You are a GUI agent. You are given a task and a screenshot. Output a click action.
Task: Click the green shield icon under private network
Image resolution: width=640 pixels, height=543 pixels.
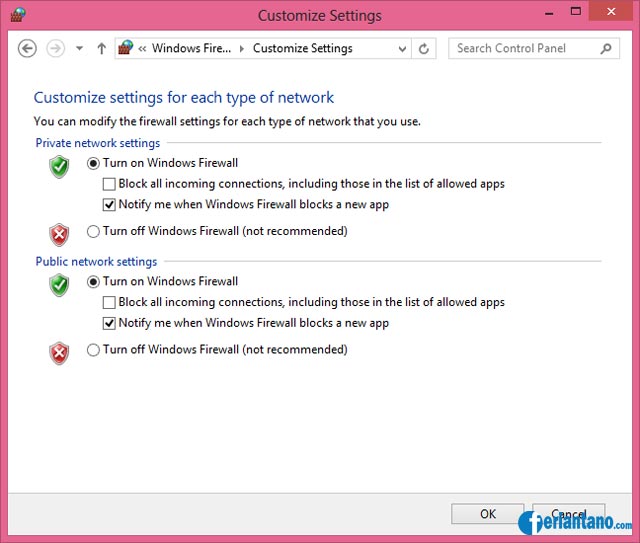(x=59, y=167)
